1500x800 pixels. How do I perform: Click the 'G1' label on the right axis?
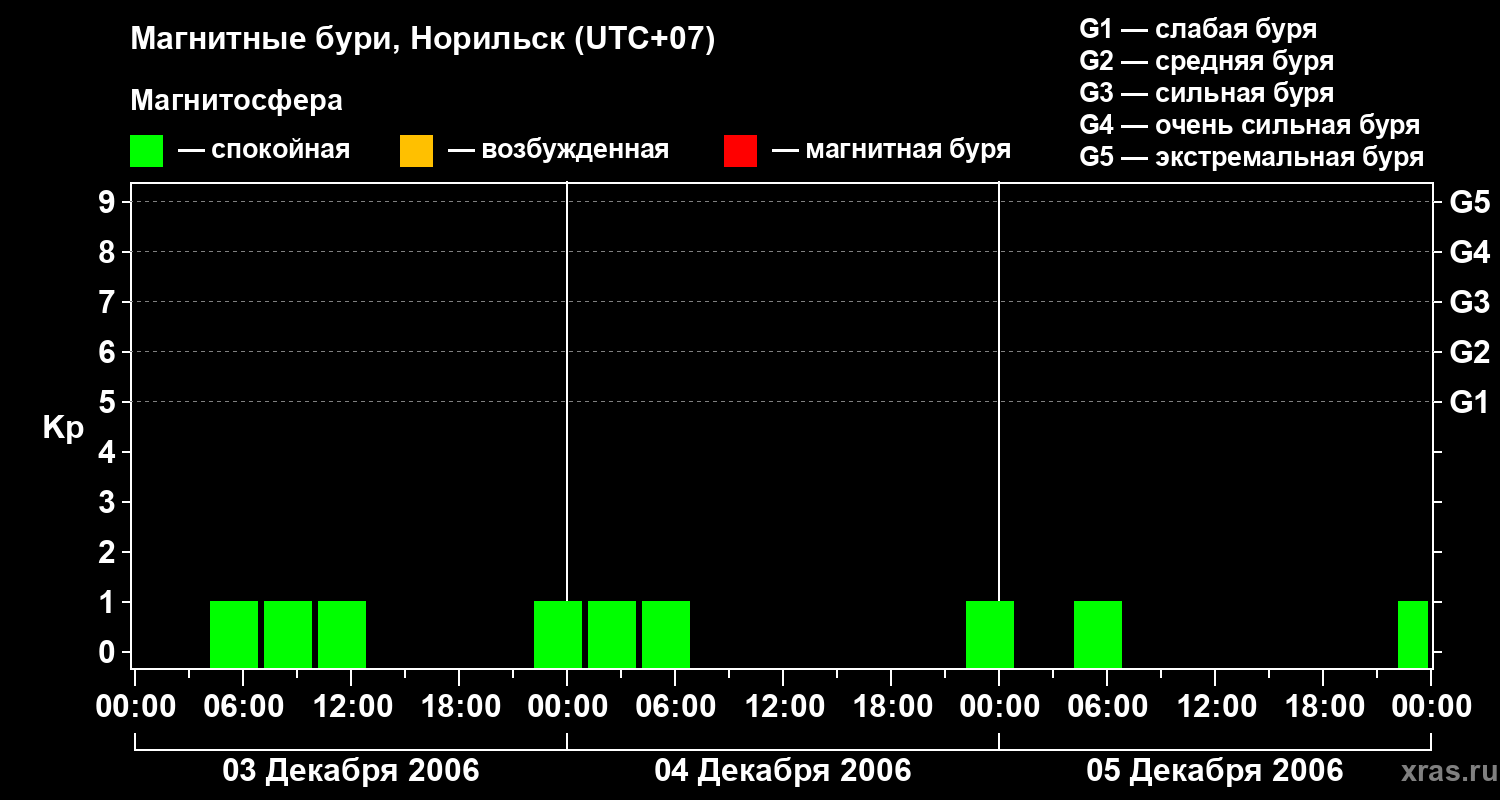[1470, 402]
